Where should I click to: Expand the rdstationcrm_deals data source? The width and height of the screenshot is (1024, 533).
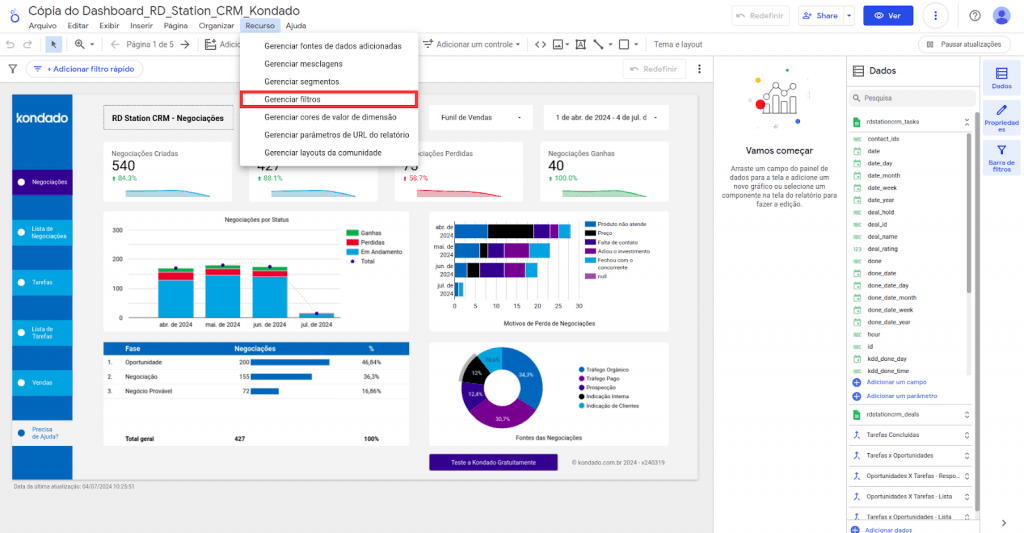tap(966, 414)
